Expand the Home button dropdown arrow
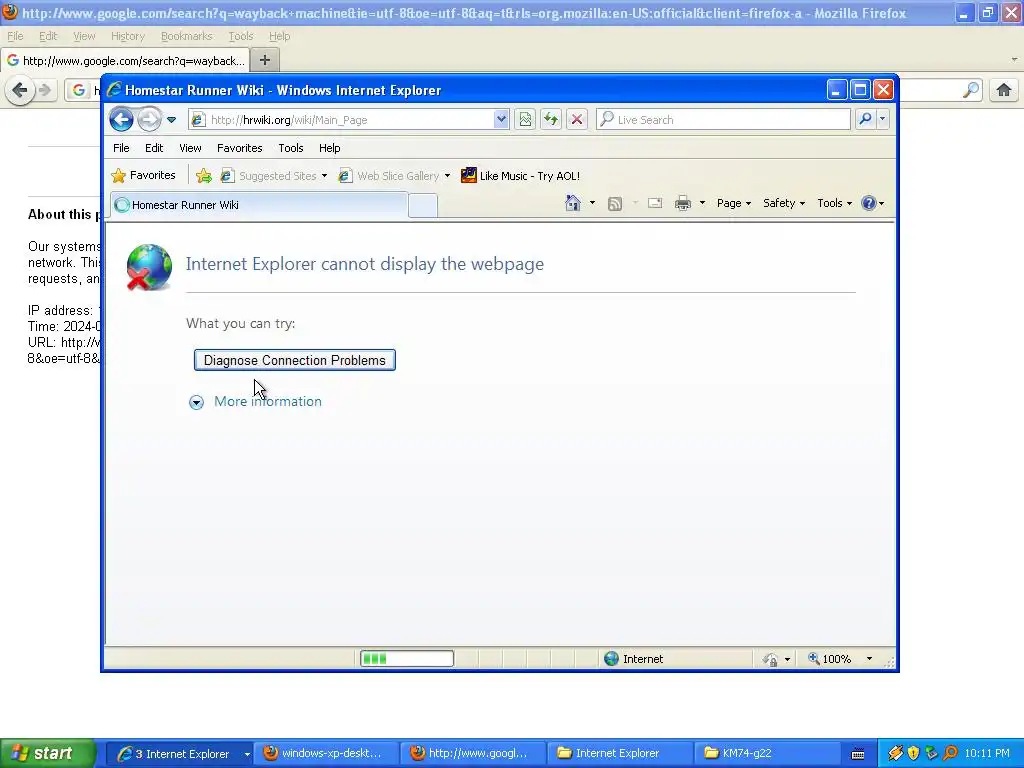This screenshot has width=1024, height=768. [x=592, y=203]
